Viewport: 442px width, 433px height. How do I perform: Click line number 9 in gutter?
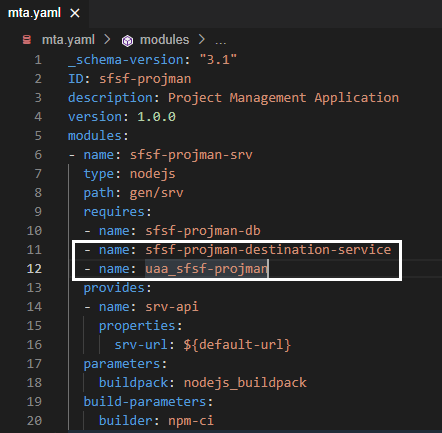(38, 212)
